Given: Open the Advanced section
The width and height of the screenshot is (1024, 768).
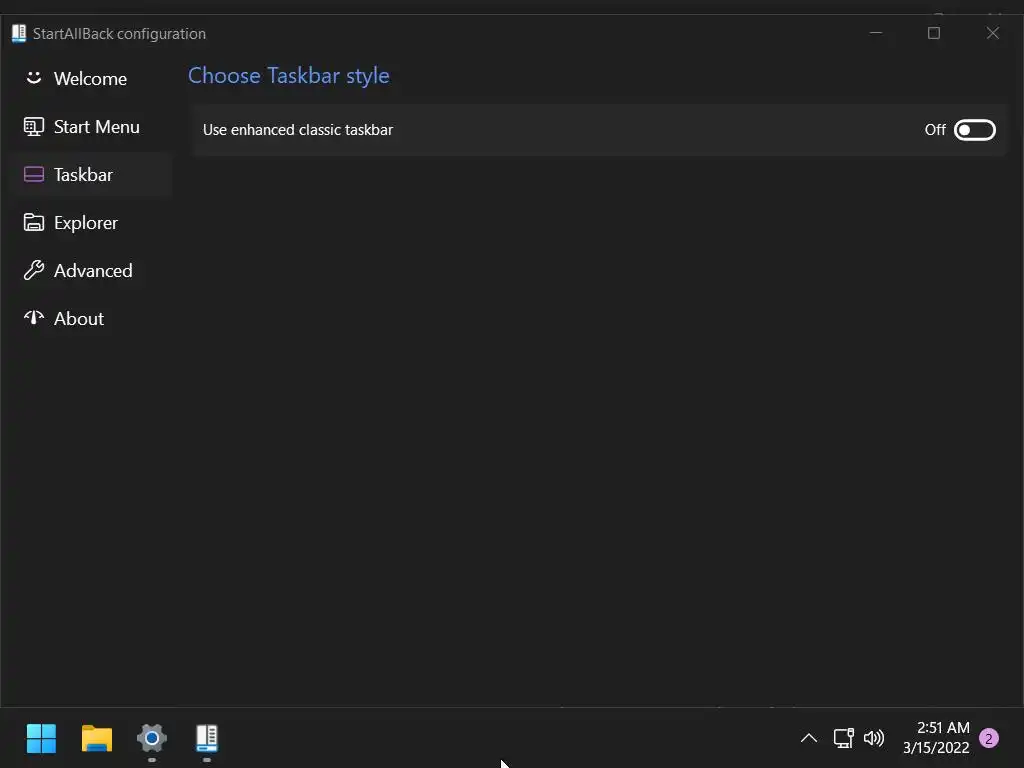Looking at the screenshot, I should click(x=91, y=270).
